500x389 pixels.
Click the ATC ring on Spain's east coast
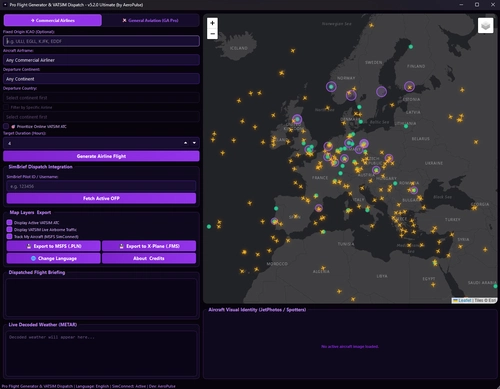click(x=319, y=208)
